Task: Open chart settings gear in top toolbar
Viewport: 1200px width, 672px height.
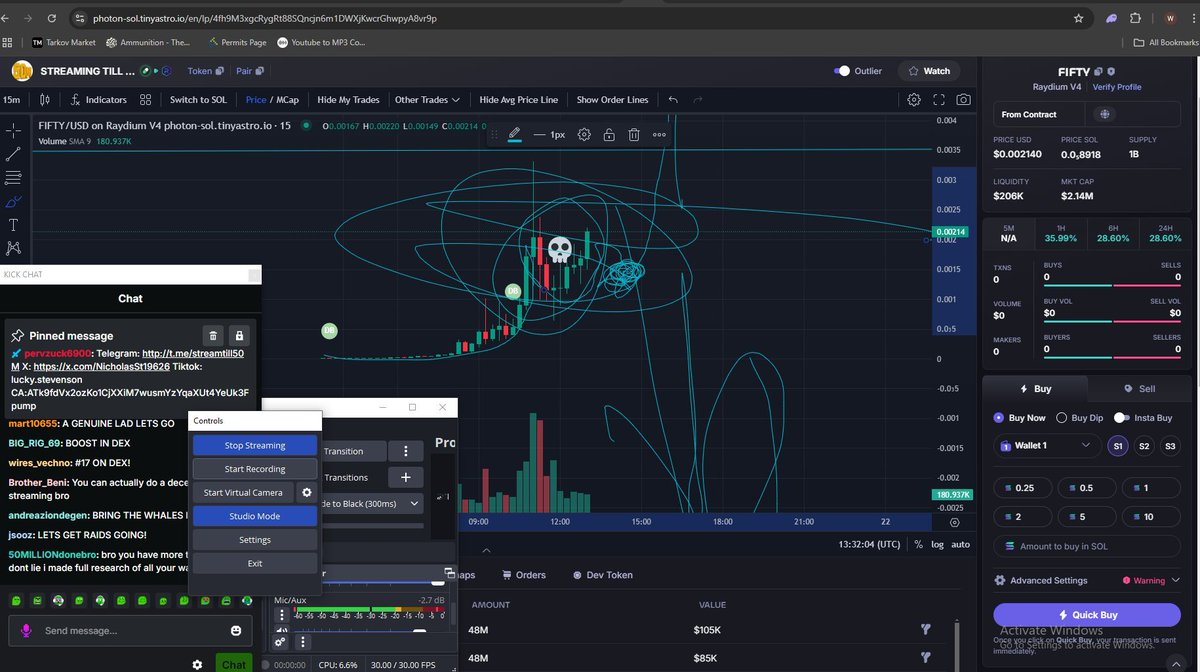Action: coord(914,100)
